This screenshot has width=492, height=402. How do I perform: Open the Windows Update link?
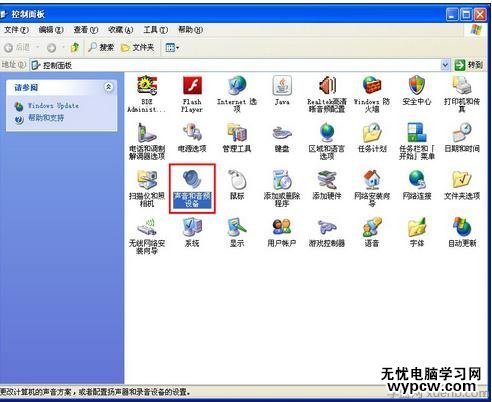point(53,106)
